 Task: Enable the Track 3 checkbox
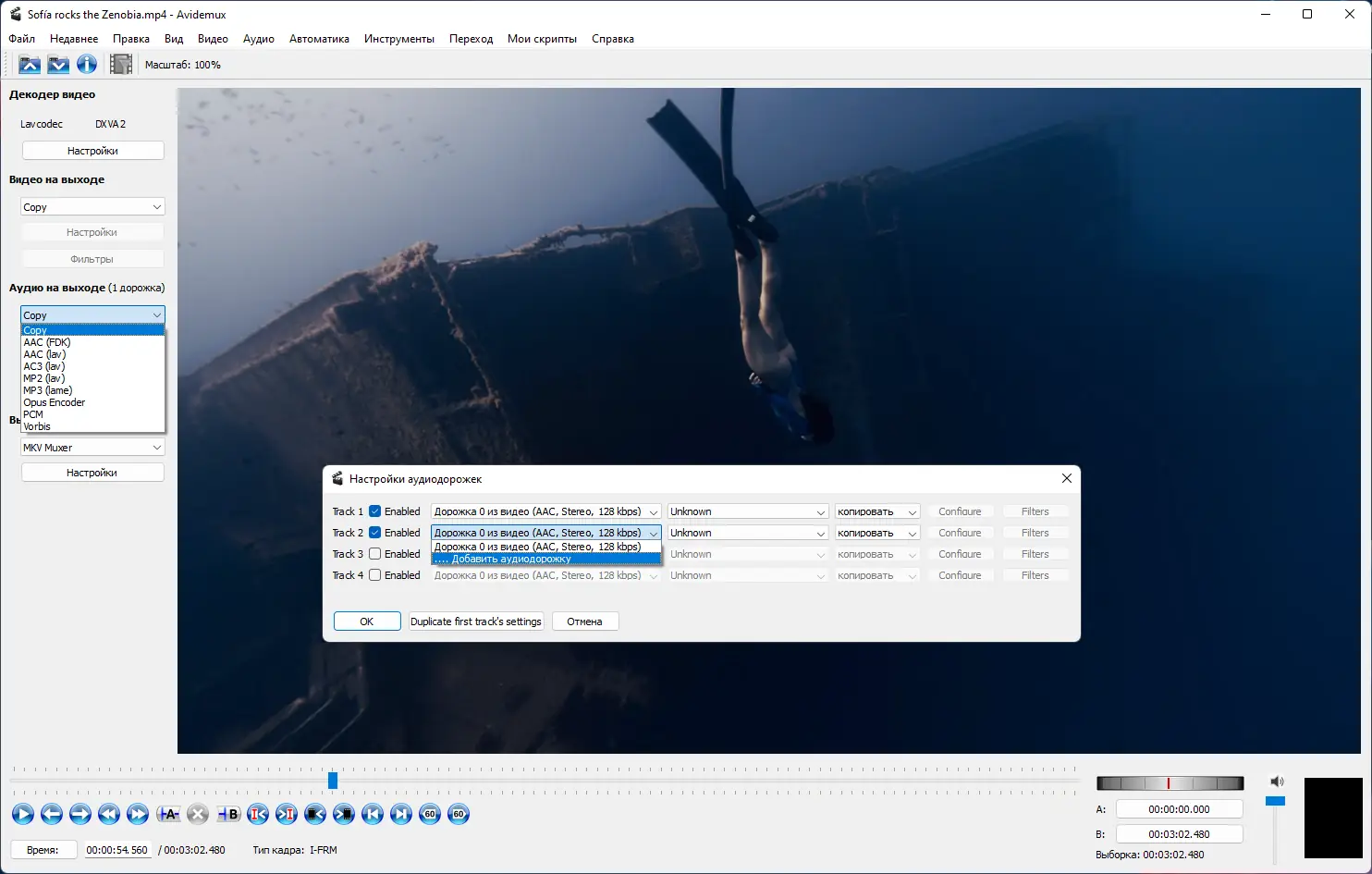pyautogui.click(x=375, y=554)
